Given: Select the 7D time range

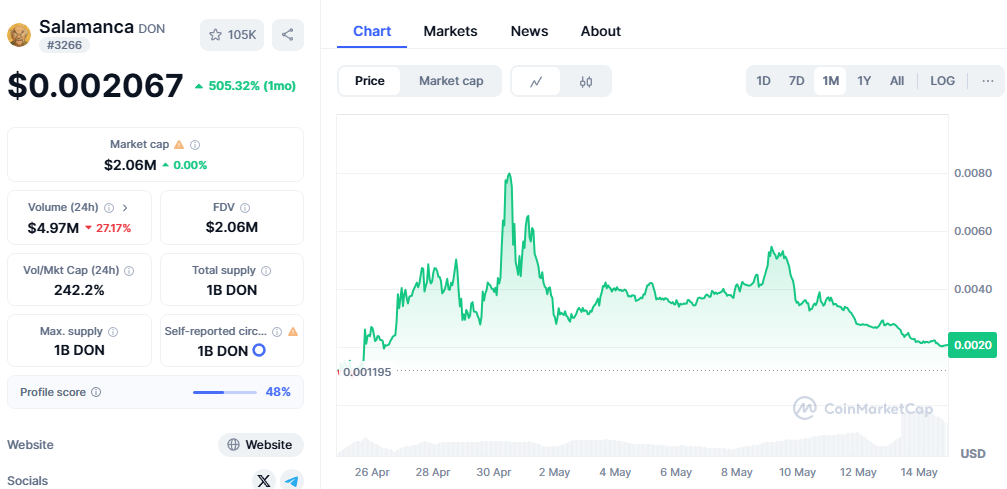Looking at the screenshot, I should coord(796,81).
